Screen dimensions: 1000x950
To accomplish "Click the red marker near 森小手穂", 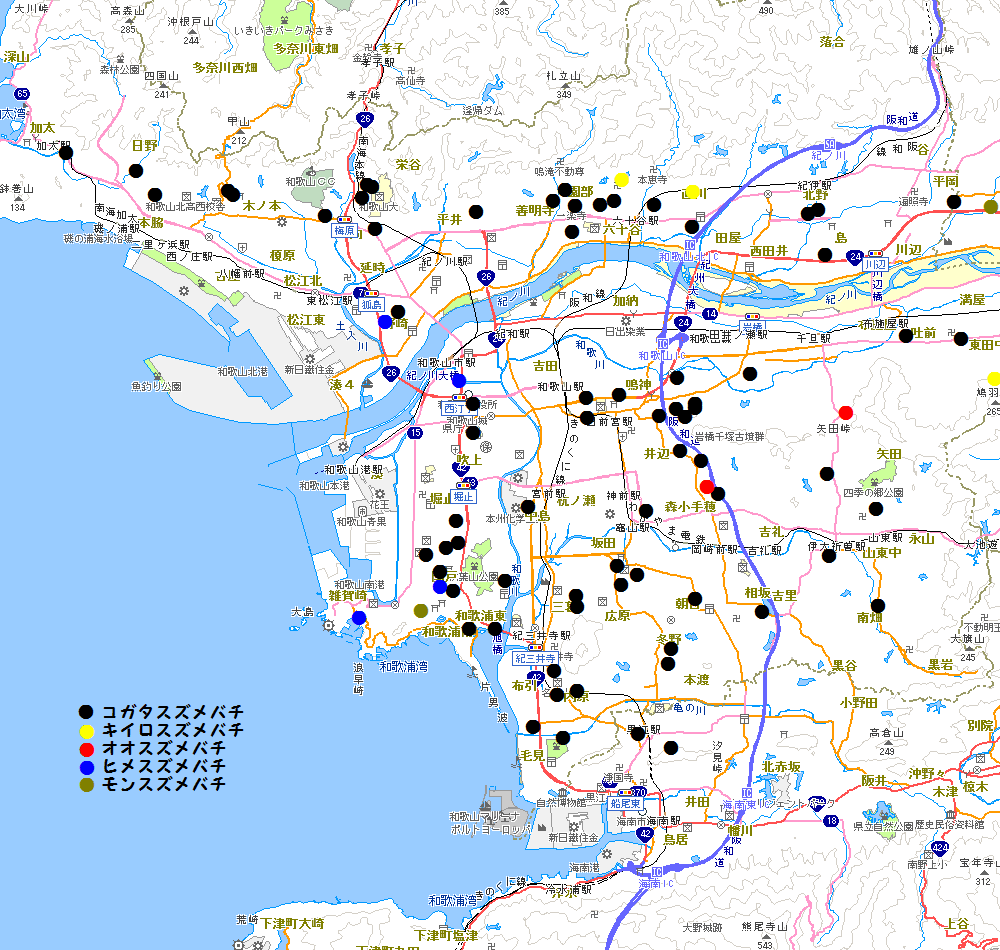I will (x=707, y=487).
